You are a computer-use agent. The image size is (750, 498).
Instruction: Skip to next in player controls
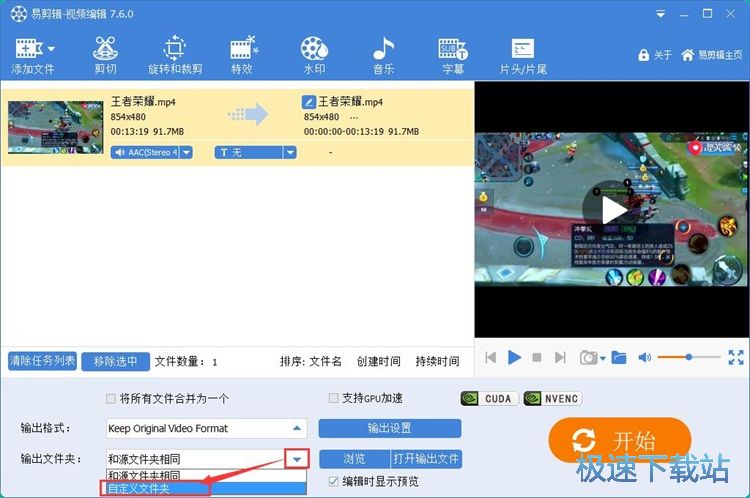560,357
